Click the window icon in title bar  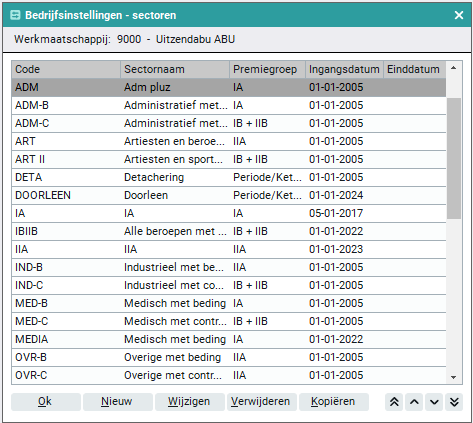15,15
